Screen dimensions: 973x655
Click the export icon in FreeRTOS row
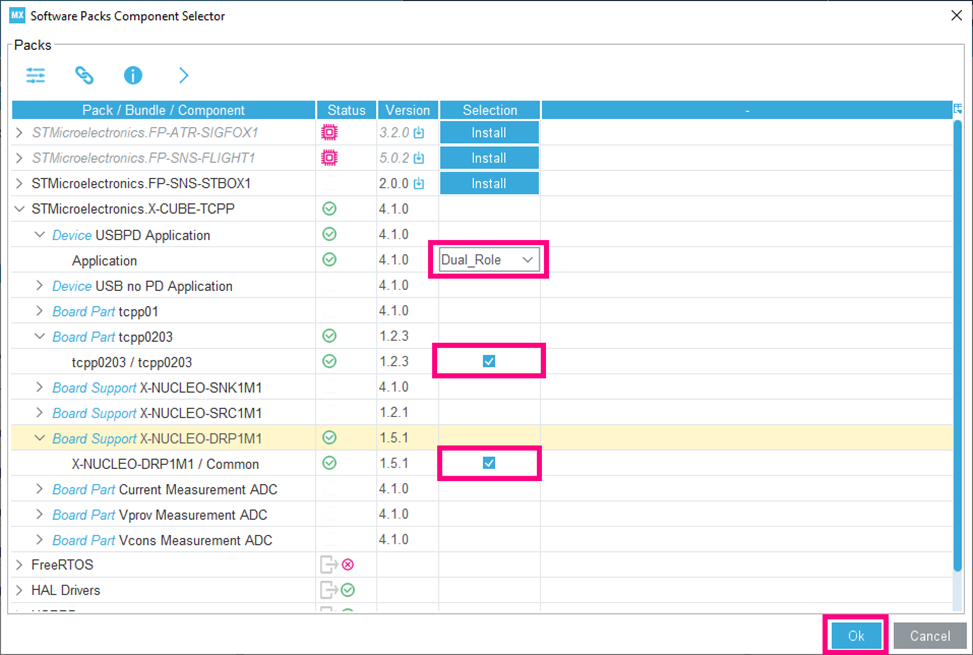point(329,564)
